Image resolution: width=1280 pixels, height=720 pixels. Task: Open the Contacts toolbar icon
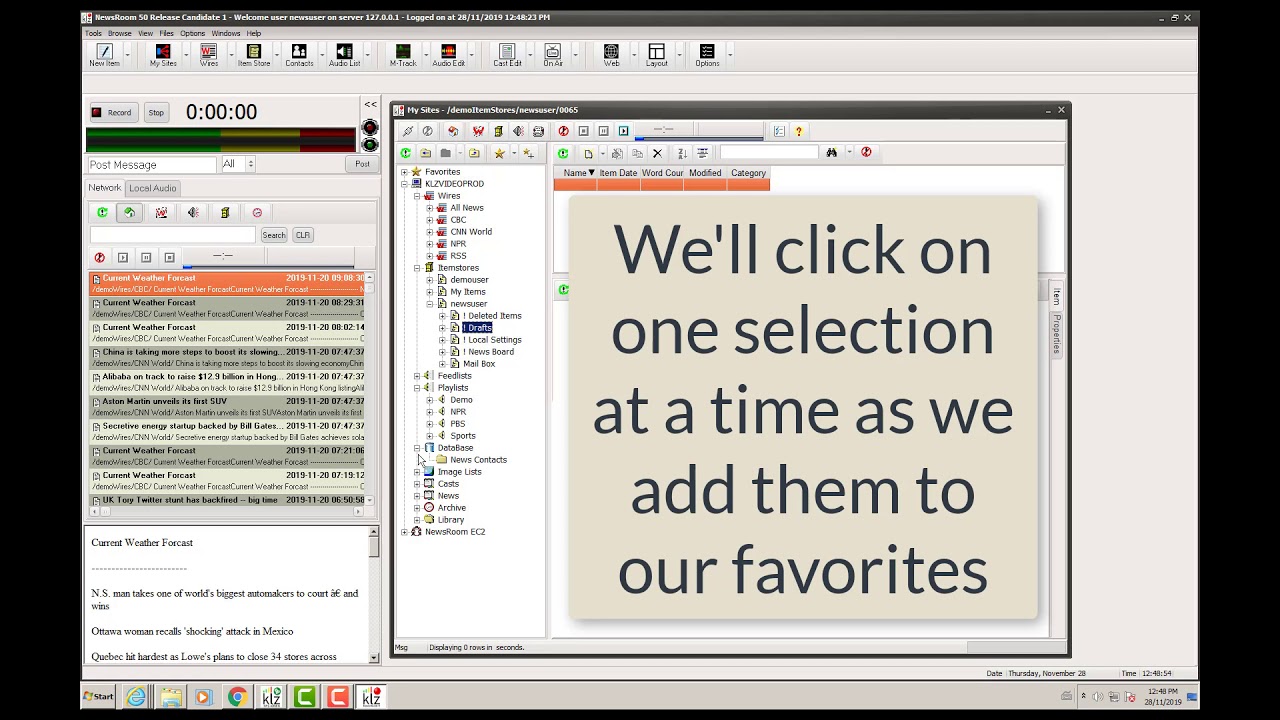[299, 55]
